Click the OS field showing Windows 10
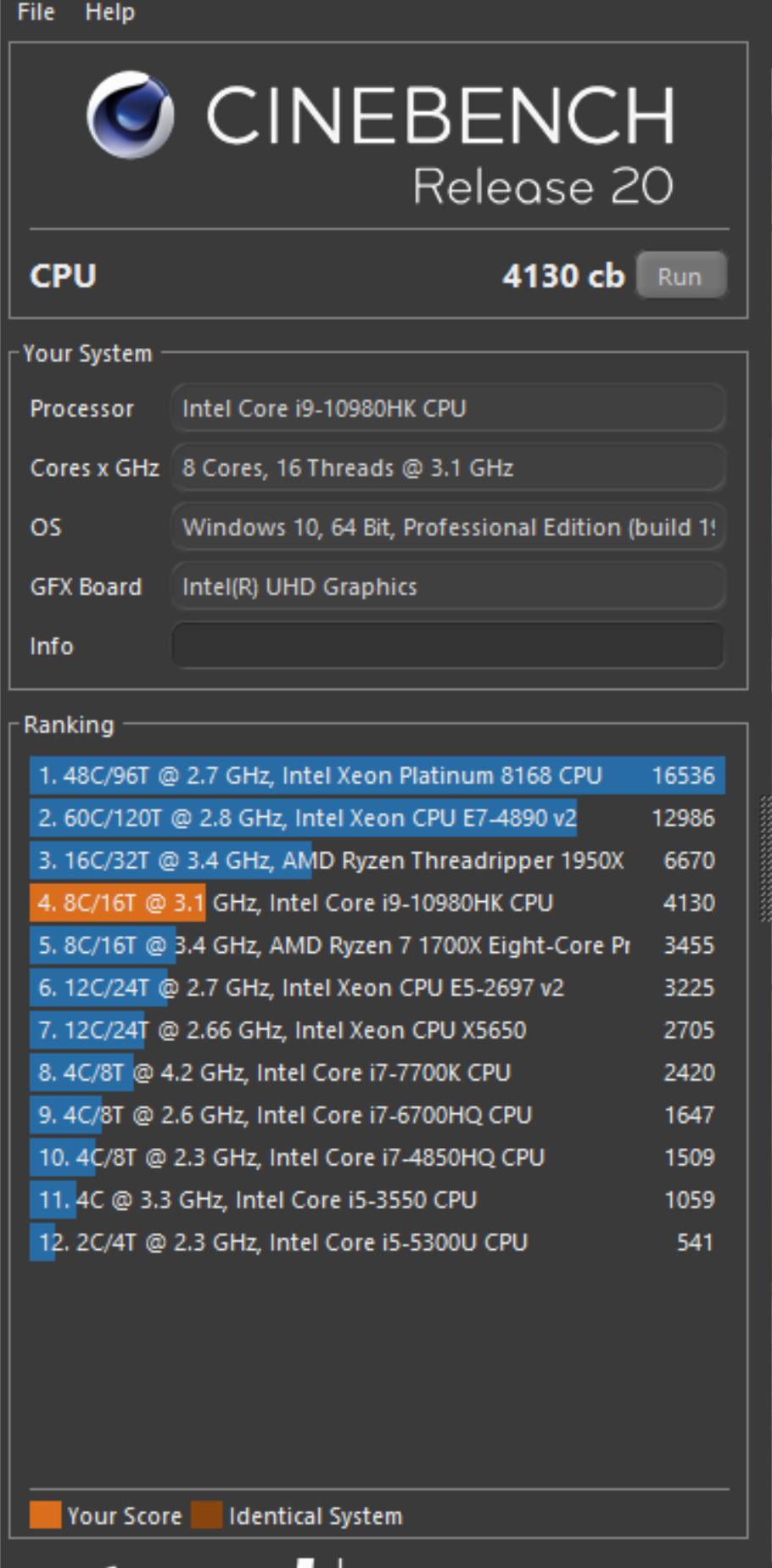Viewport: 772px width, 1568px height. (448, 527)
